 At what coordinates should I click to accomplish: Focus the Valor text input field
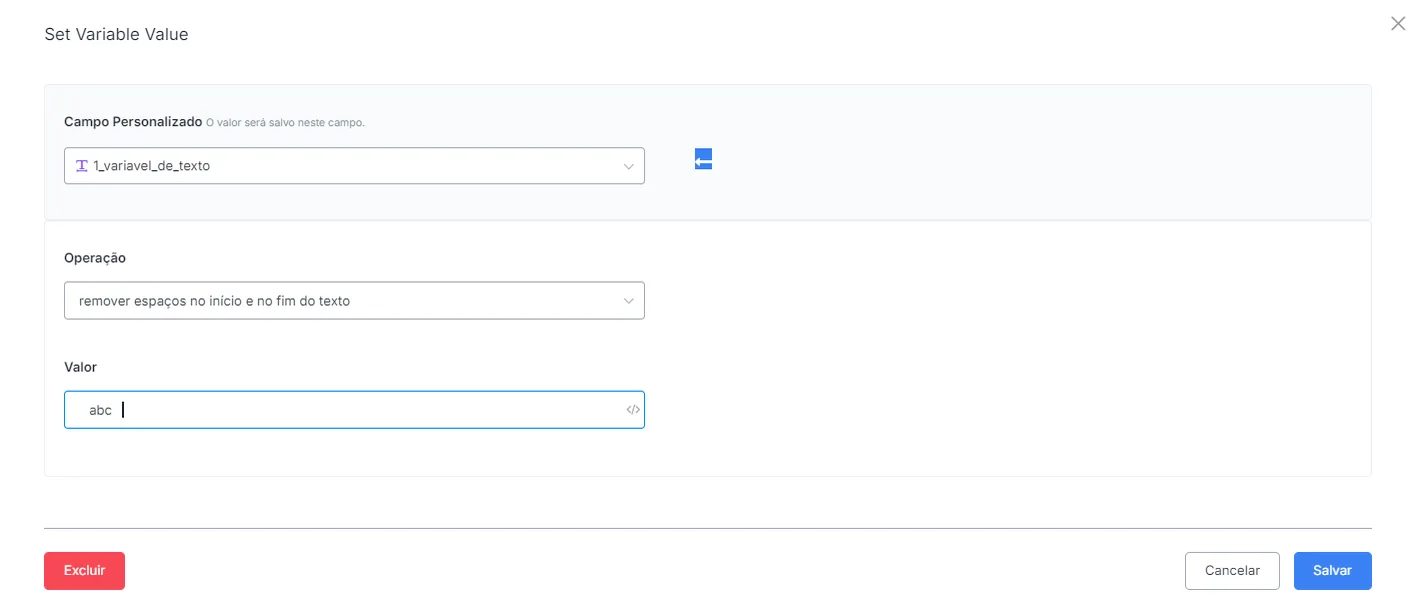point(354,409)
